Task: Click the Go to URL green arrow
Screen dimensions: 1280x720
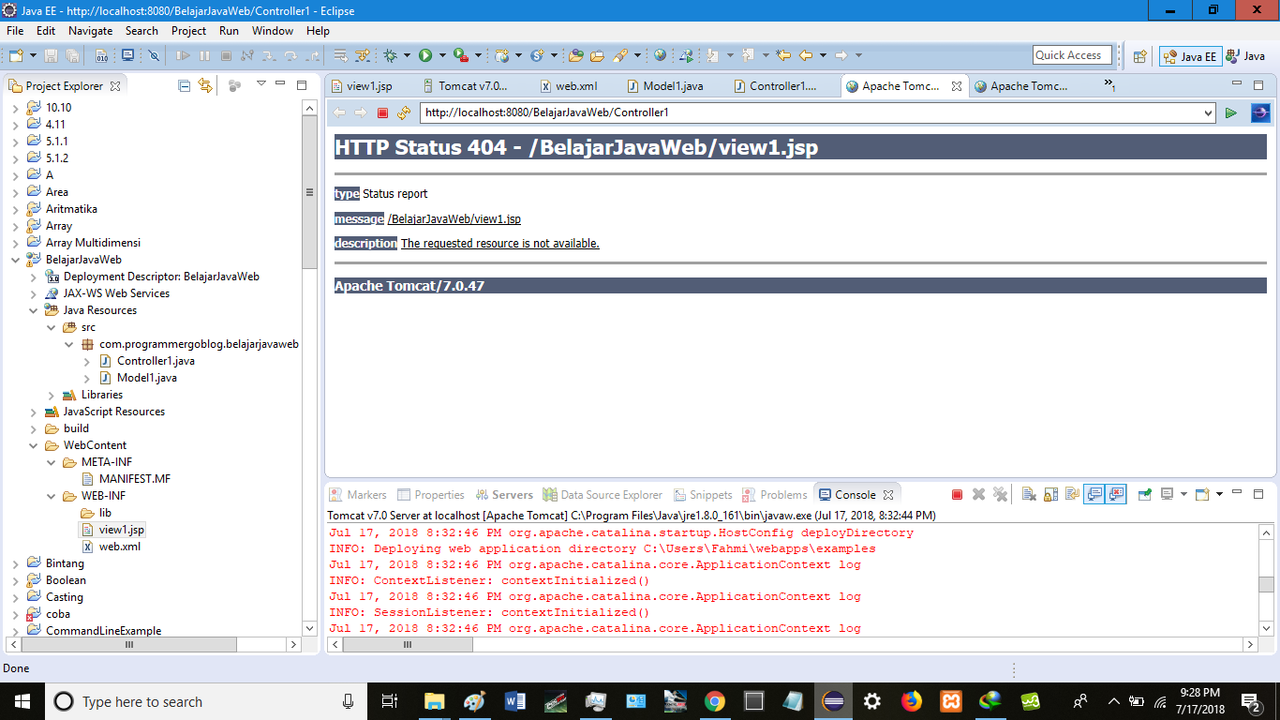Action: [x=1231, y=113]
